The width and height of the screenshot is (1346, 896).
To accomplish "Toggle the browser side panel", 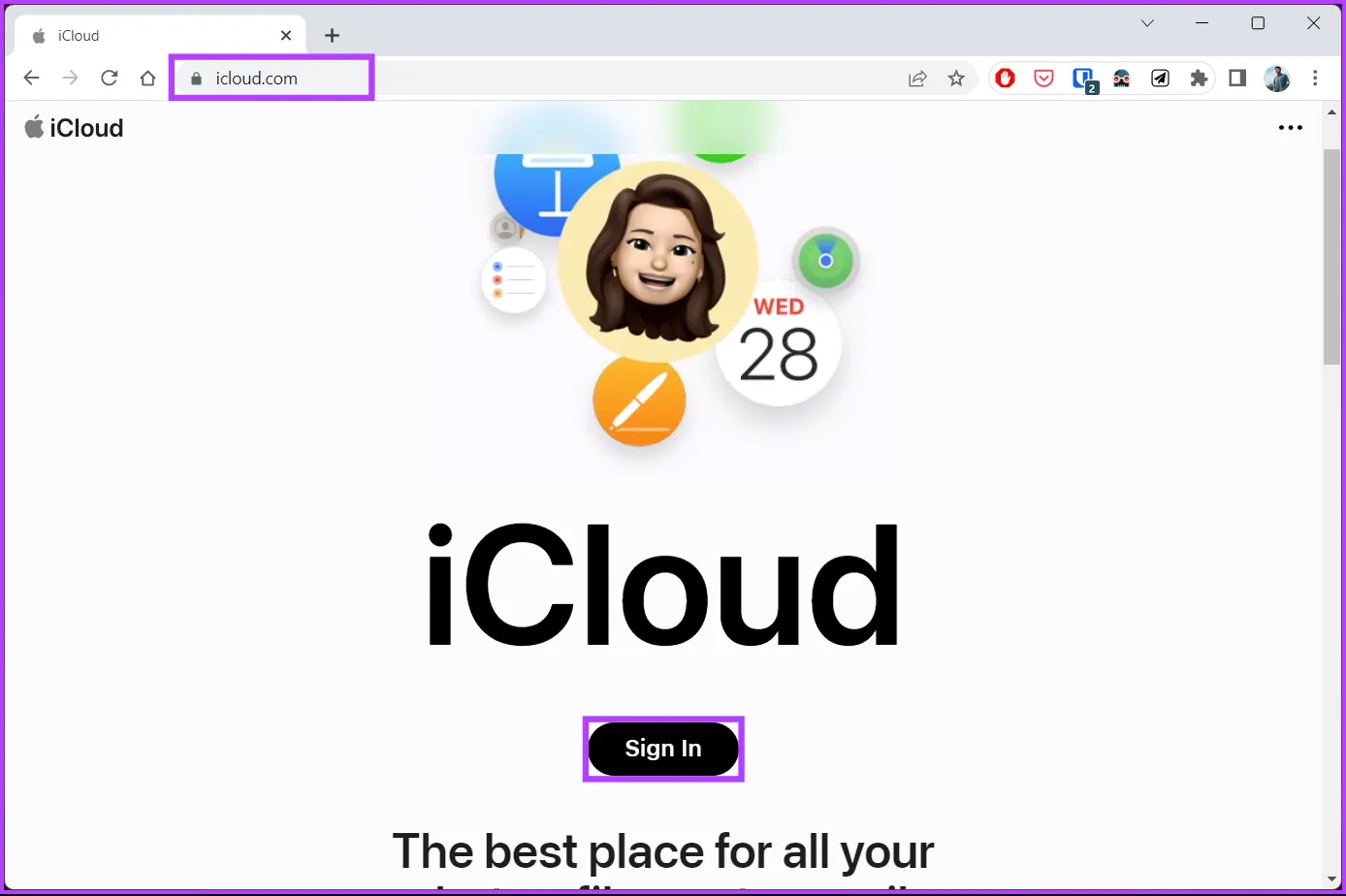I will tap(1237, 79).
